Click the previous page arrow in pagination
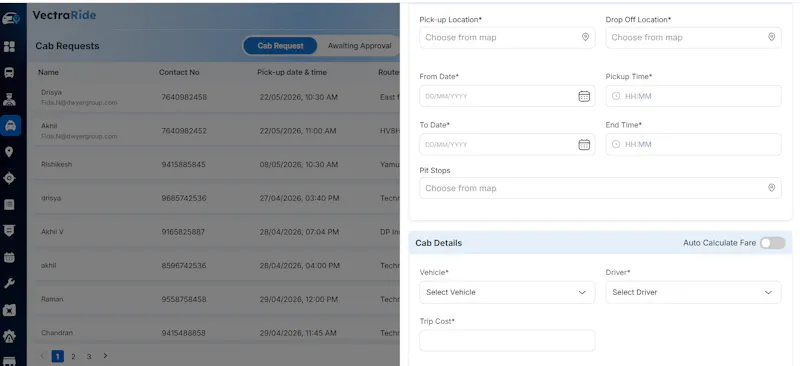The width and height of the screenshot is (800, 366). click(x=42, y=356)
